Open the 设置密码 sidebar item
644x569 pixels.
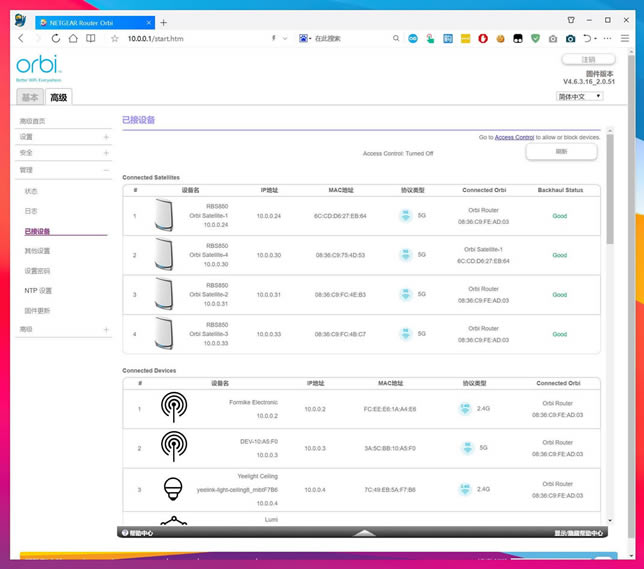click(x=37, y=271)
